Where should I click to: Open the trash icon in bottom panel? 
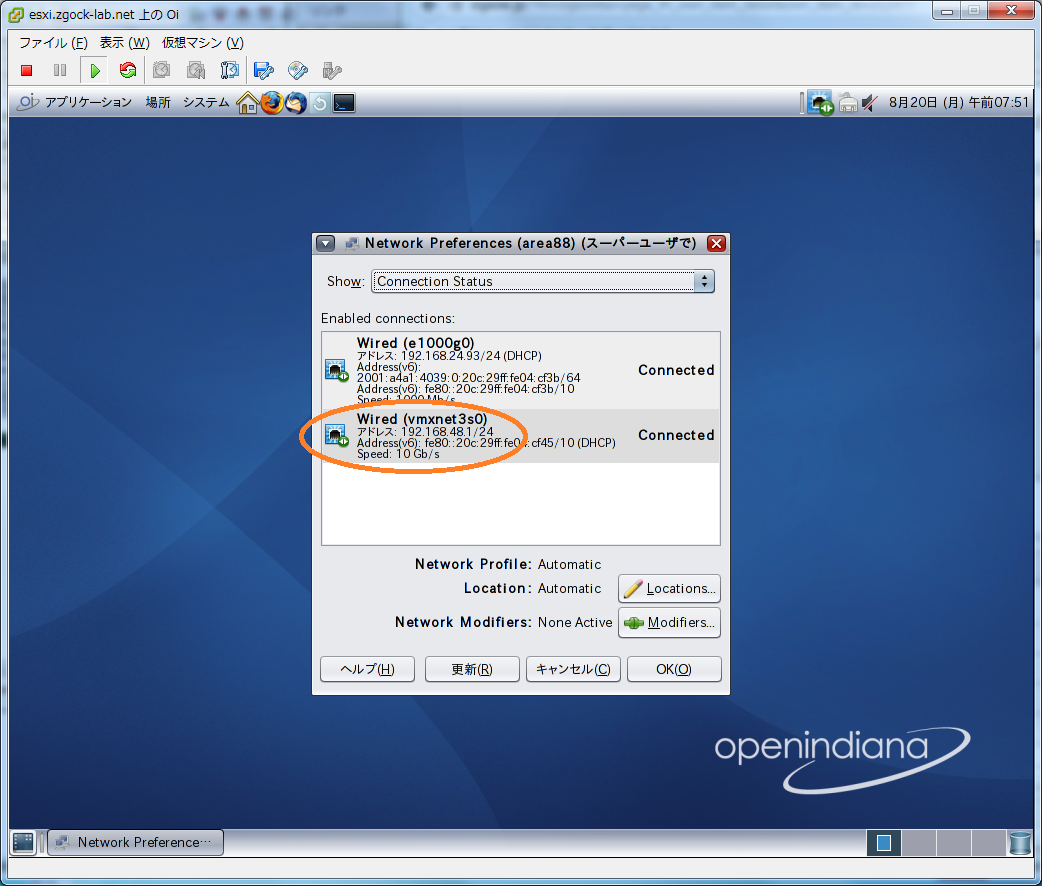point(1019,842)
